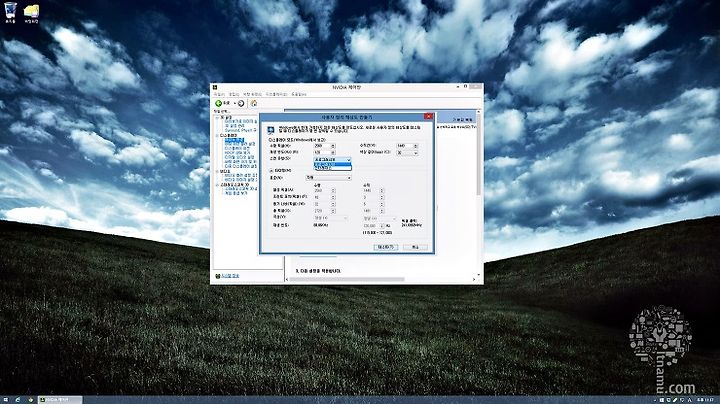Click the Test button in dialog

tap(386, 247)
